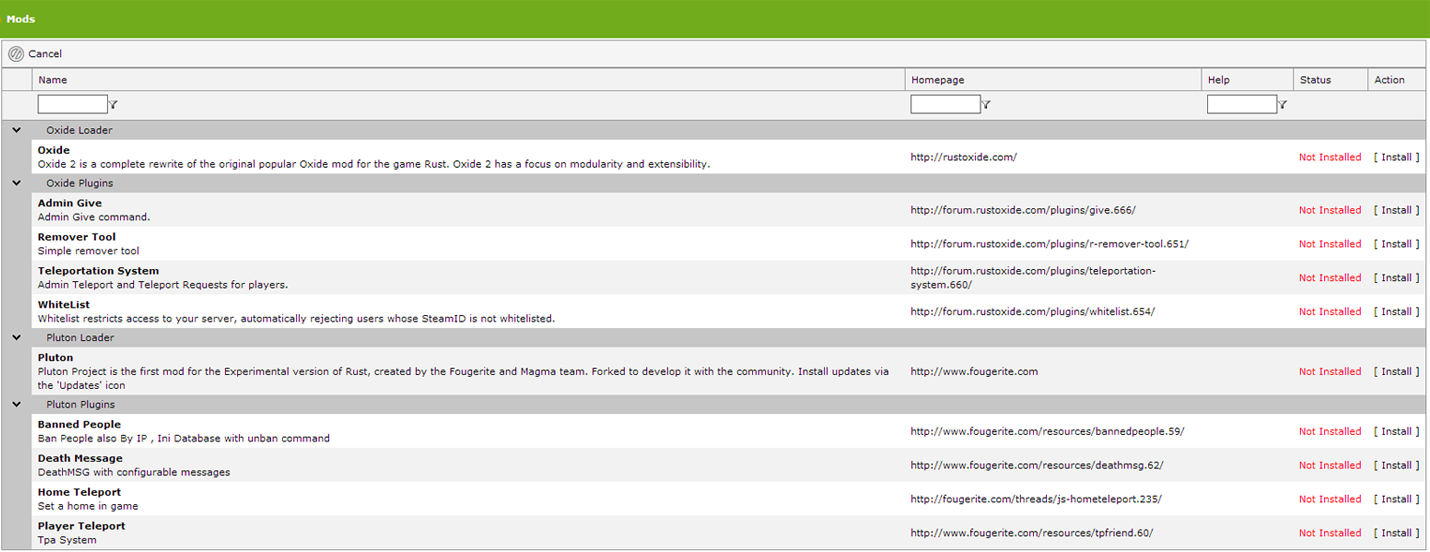Click 'Simple remover tool' description text
The image size is (1430, 552).
[89, 251]
